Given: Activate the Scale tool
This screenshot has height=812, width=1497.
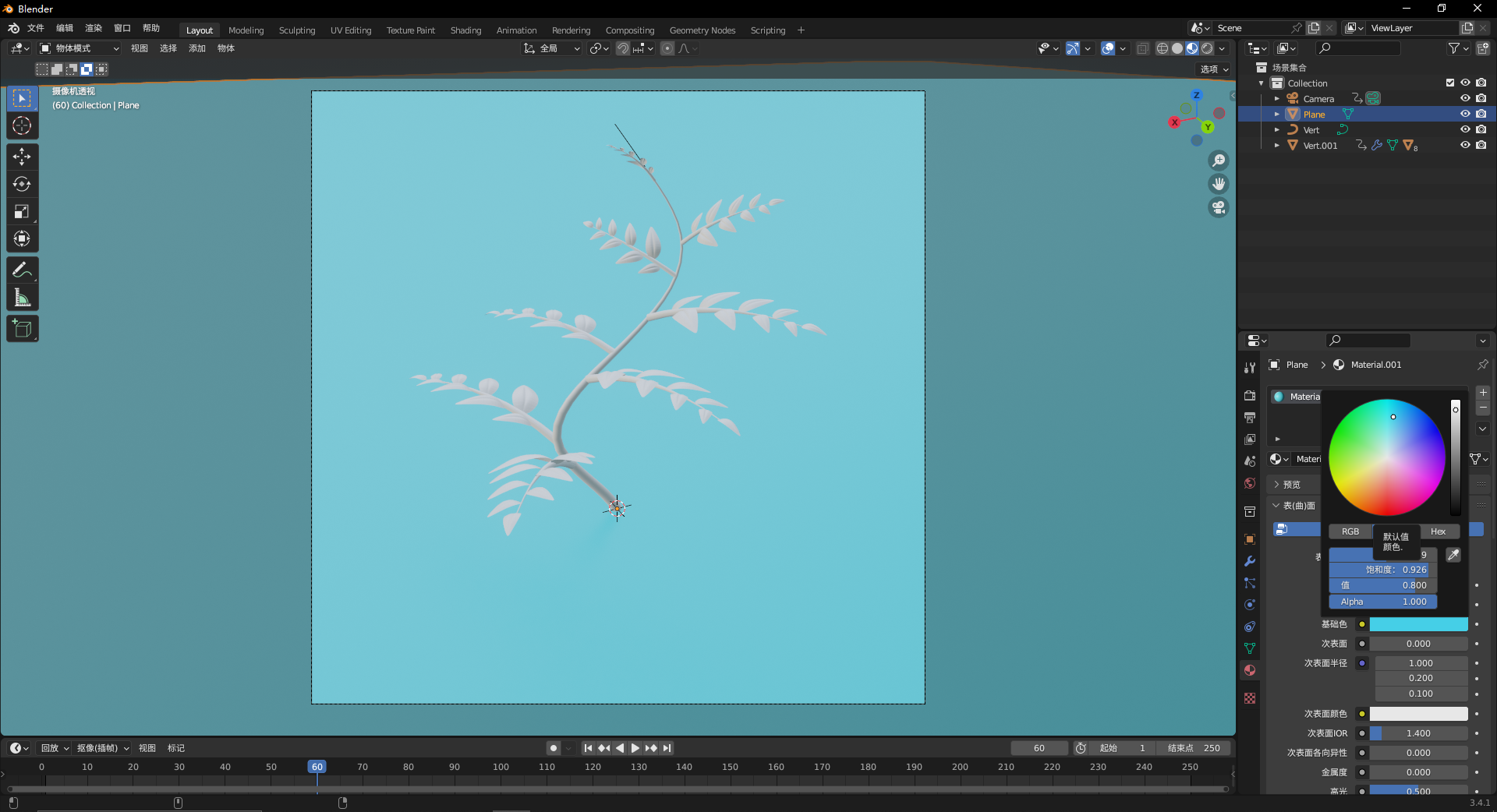Looking at the screenshot, I should point(22,211).
